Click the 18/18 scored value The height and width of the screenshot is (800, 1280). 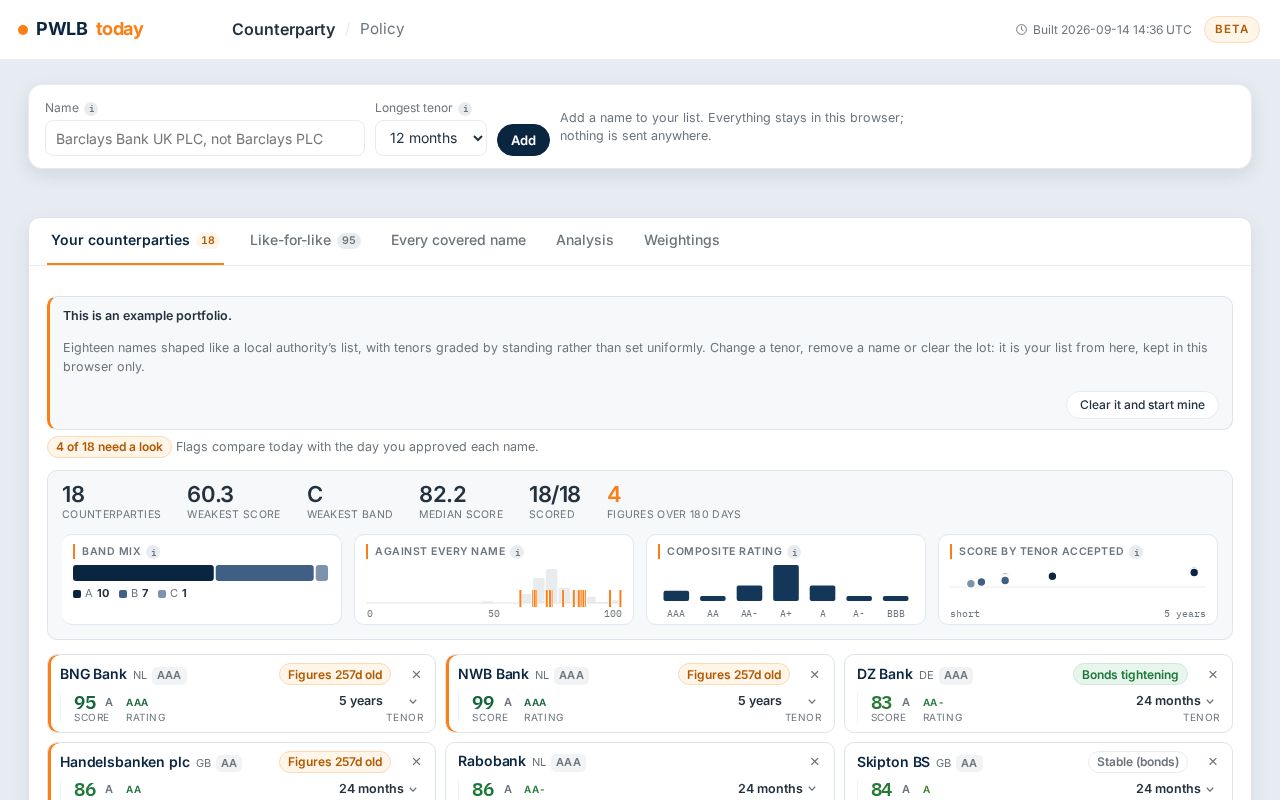555,495
